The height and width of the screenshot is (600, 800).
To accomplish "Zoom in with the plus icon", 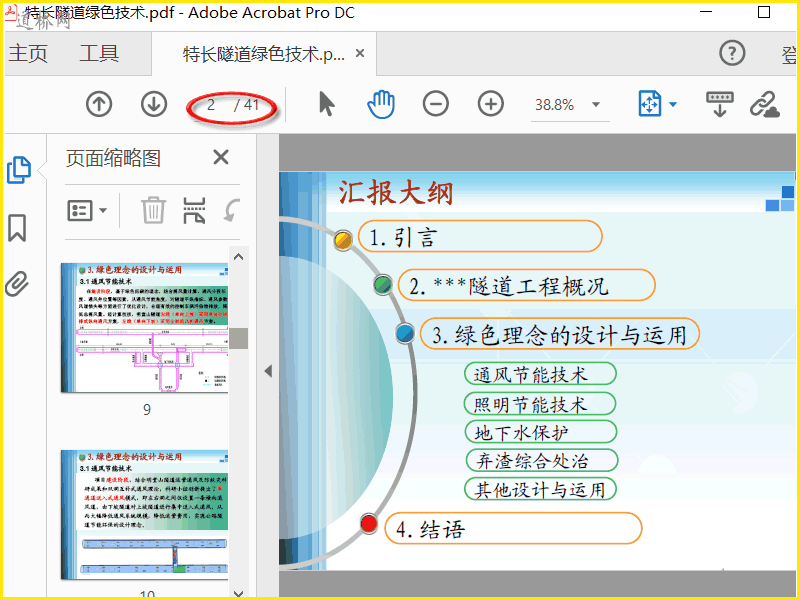I will [490, 104].
